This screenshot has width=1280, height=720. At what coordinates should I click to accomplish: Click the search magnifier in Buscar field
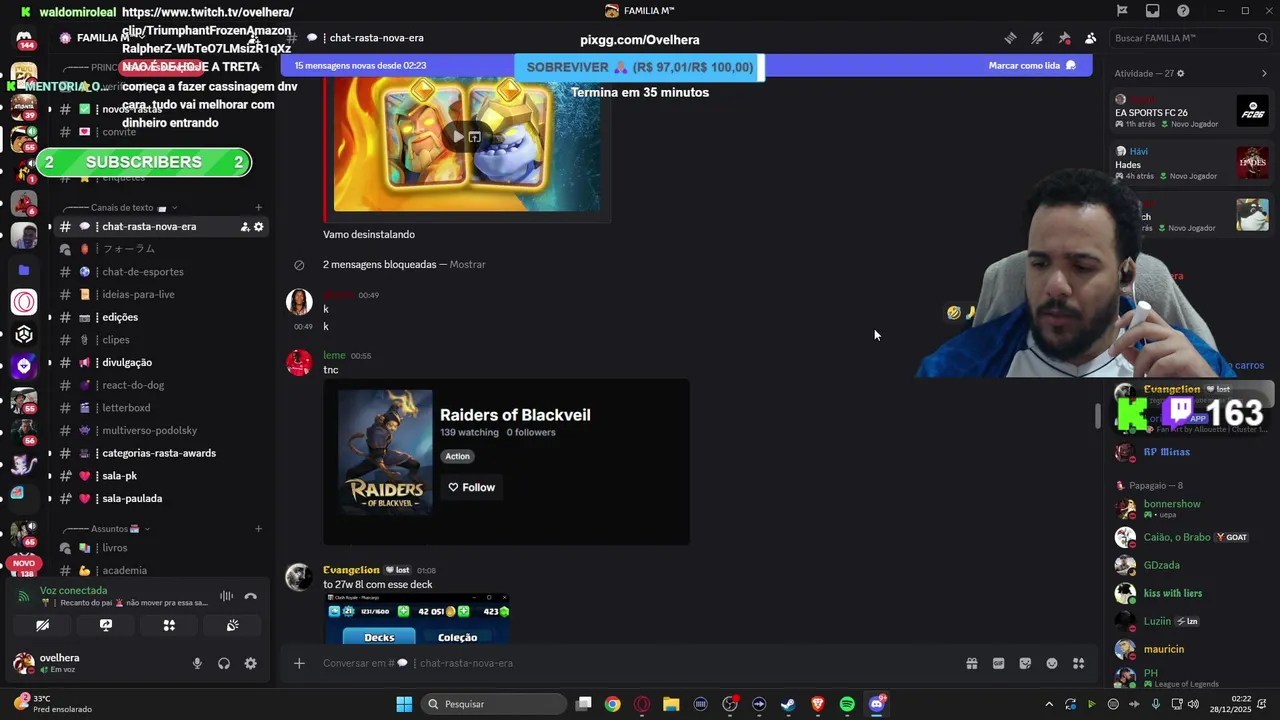1263,38
